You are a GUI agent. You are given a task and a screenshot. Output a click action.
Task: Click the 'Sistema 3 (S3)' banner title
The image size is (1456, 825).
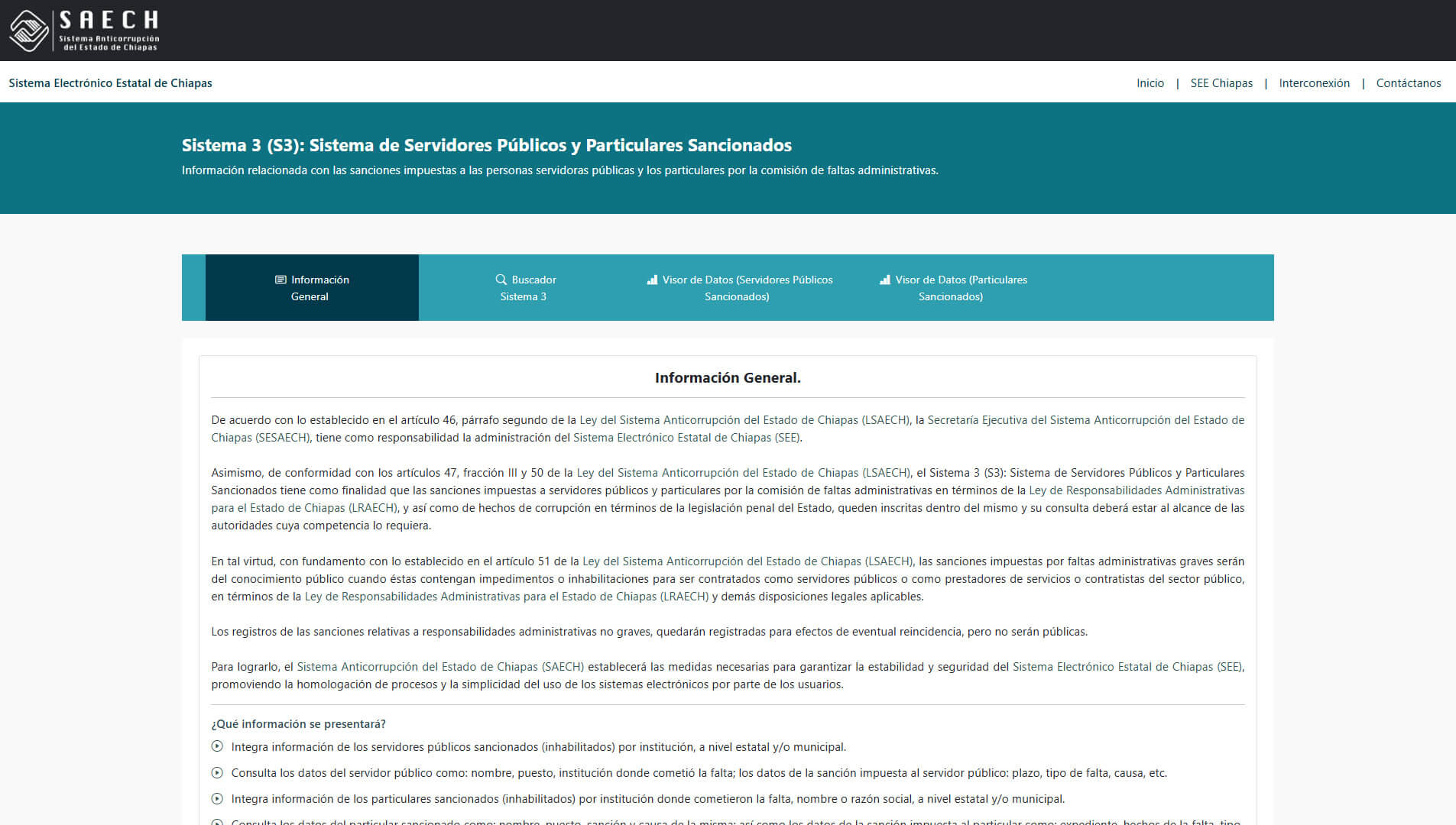point(487,145)
